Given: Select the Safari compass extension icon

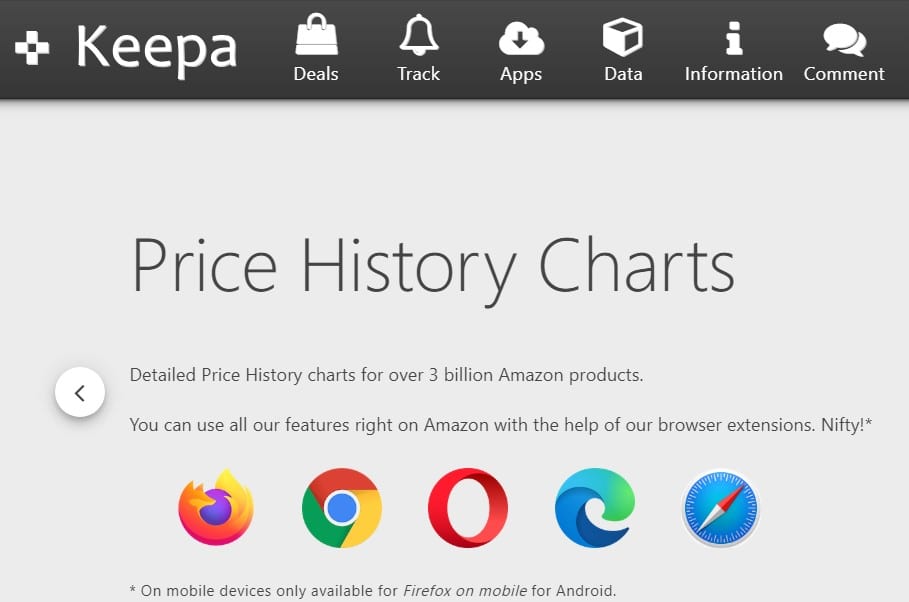Looking at the screenshot, I should click(721, 507).
